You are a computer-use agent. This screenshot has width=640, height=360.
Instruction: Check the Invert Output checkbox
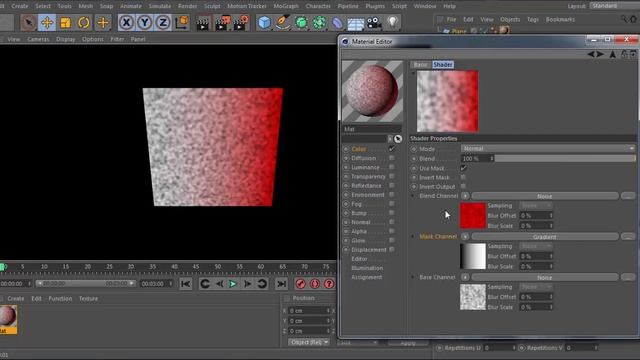click(463, 186)
